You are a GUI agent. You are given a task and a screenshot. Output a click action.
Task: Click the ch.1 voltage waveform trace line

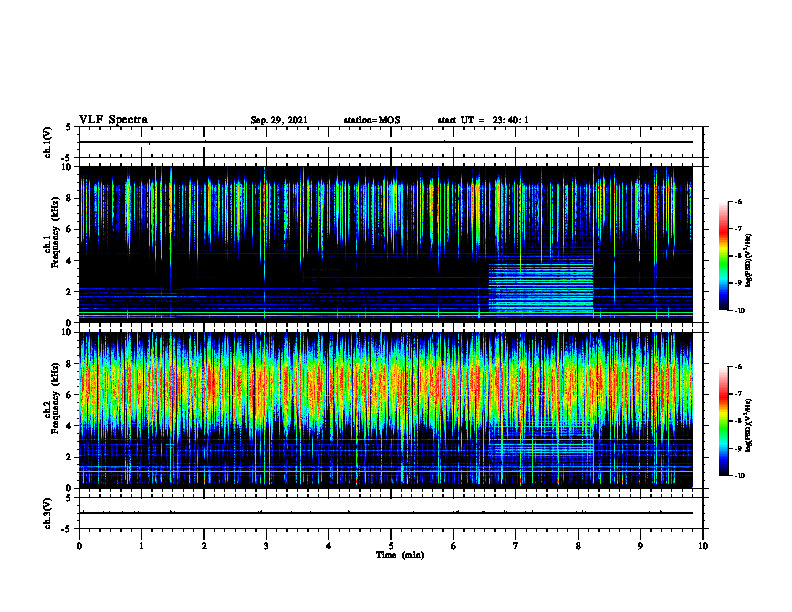[x=386, y=142]
